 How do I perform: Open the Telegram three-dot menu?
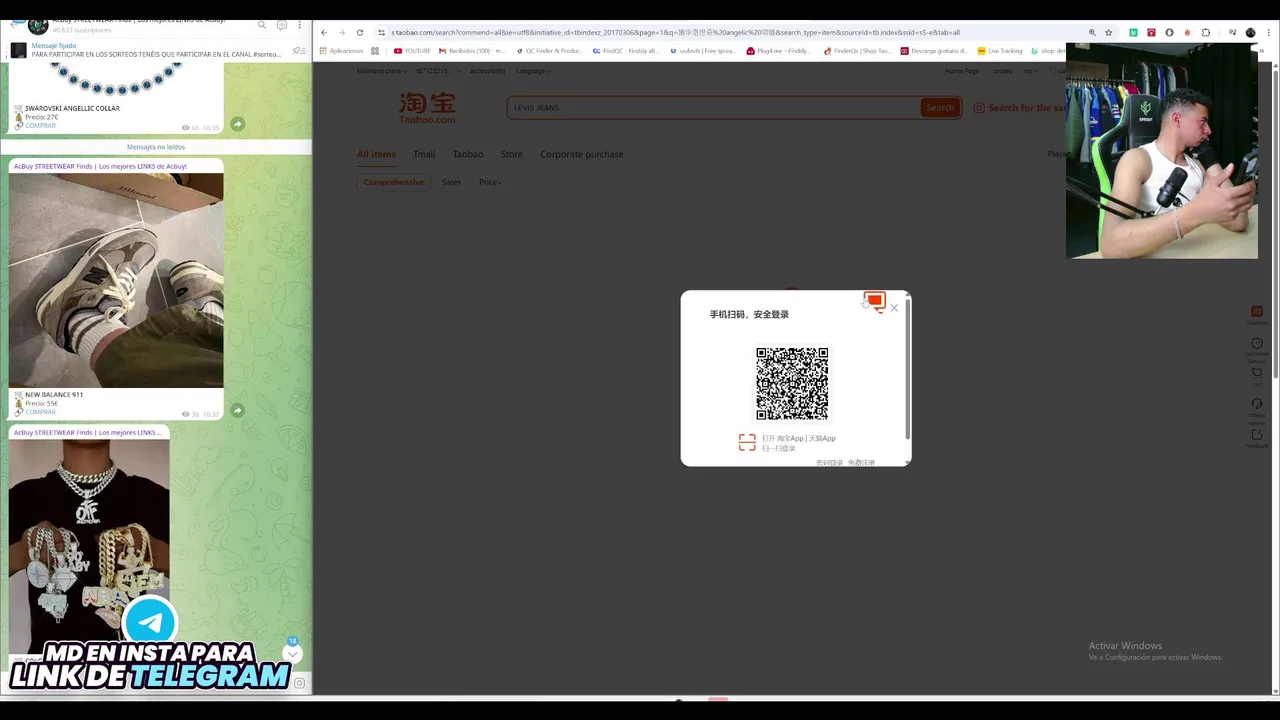299,25
